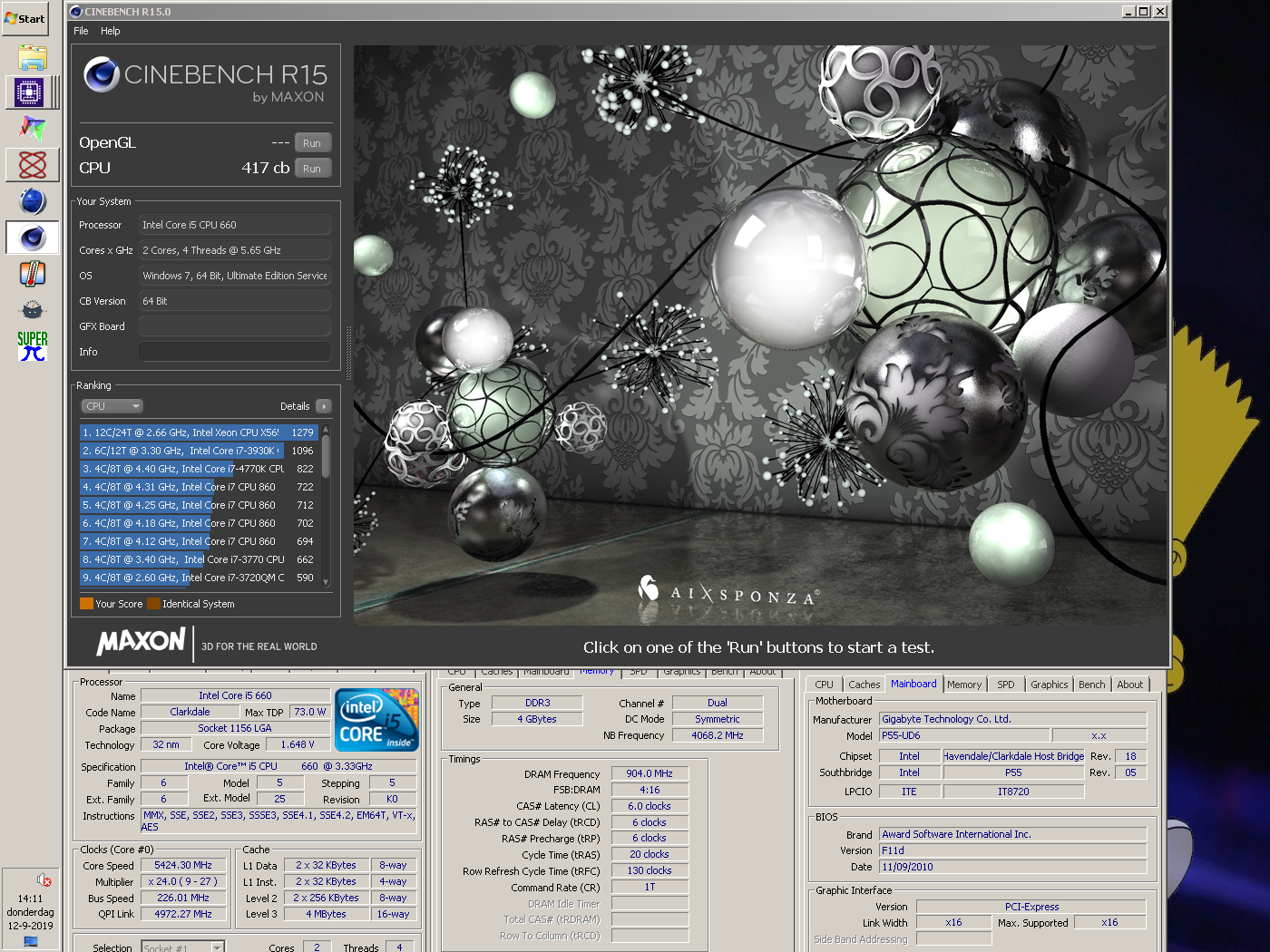Click the brown Identical System swatch
1270x952 pixels.
[x=154, y=603]
